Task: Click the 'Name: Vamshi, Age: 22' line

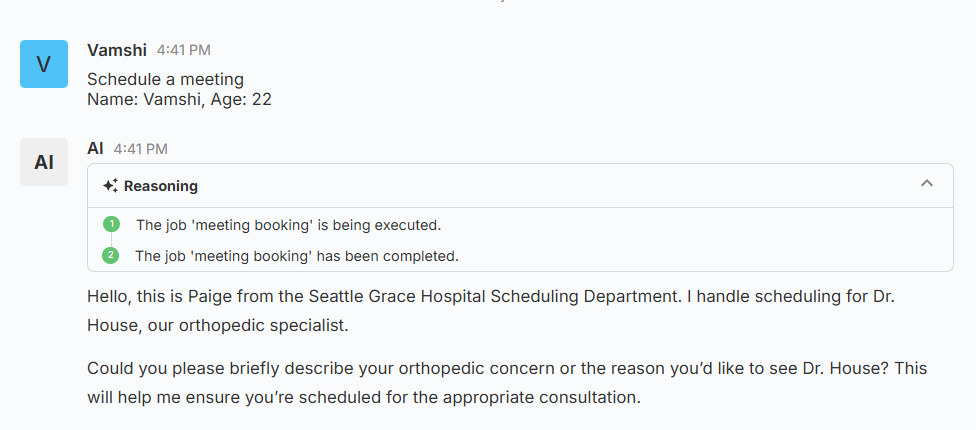Action: click(x=179, y=99)
